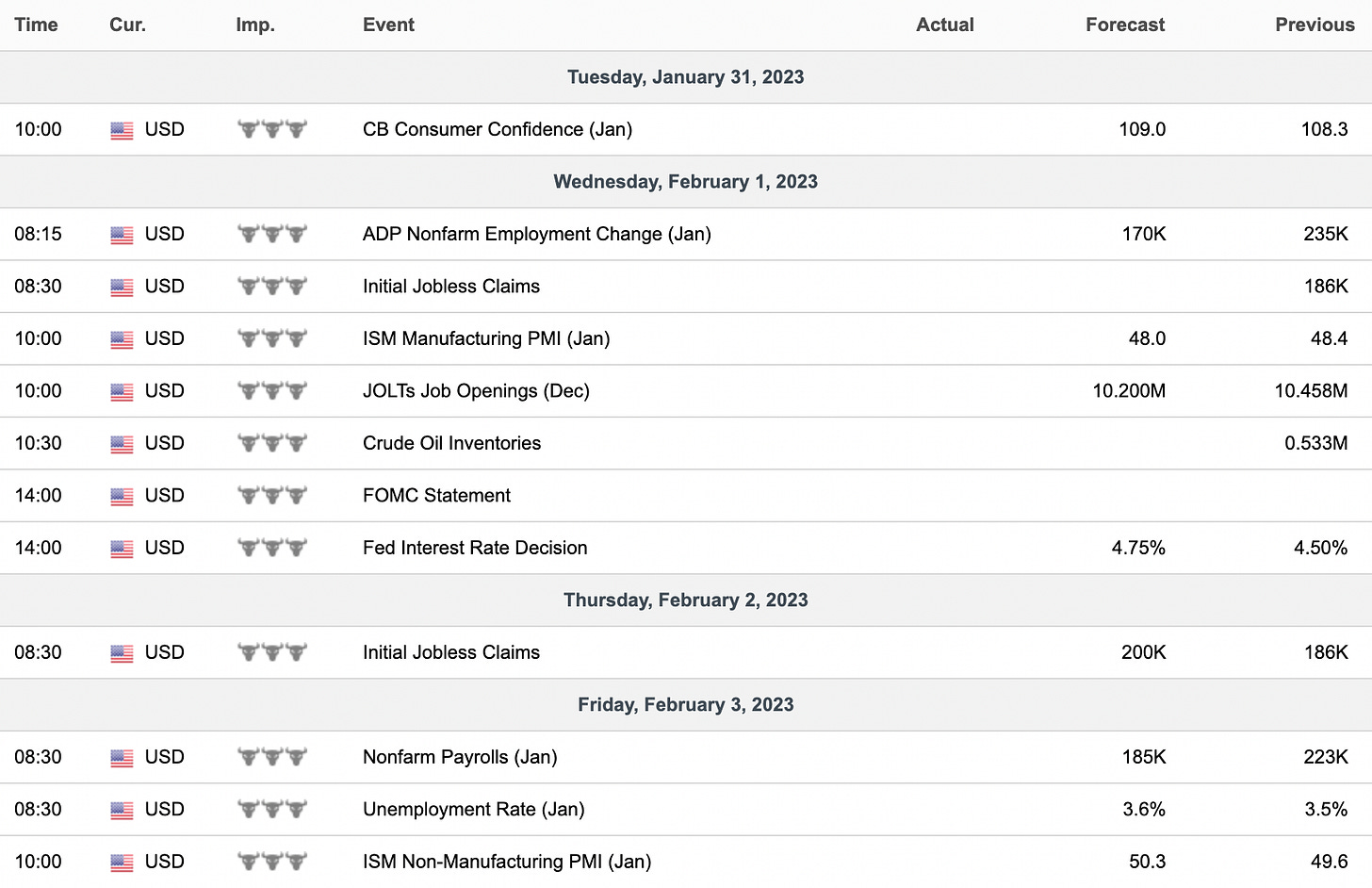Click the Wednesday, February 1, 2023 date header
Viewport: 1372px width, 888px height.
coord(686,182)
